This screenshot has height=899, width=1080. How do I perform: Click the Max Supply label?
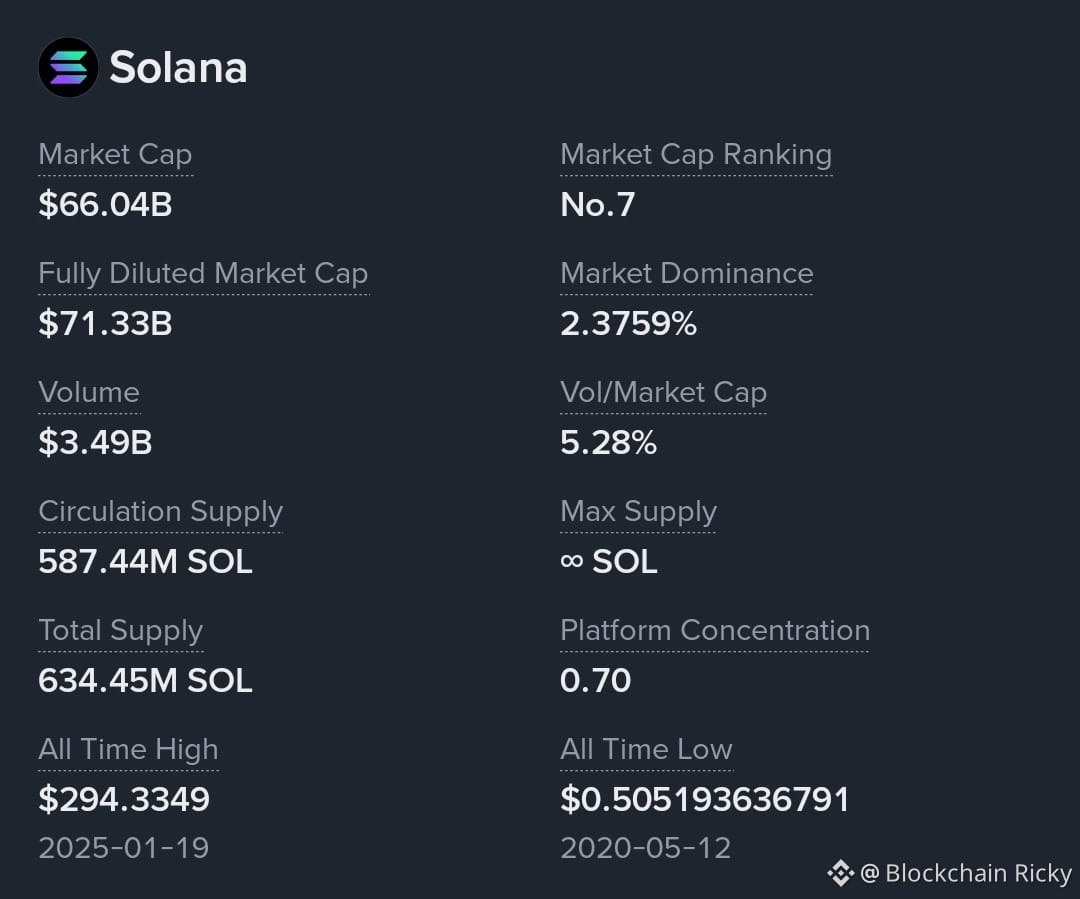click(x=638, y=512)
